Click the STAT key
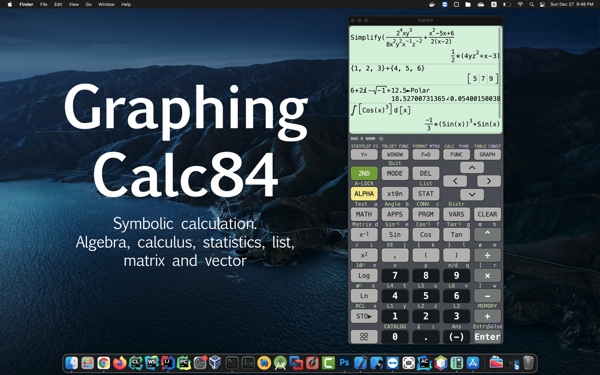600x375 pixels. (x=426, y=194)
